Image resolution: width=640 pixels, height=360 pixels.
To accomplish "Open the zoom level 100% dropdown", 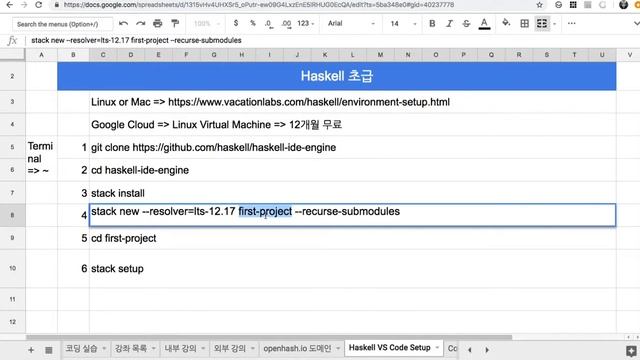I will tap(207, 24).
